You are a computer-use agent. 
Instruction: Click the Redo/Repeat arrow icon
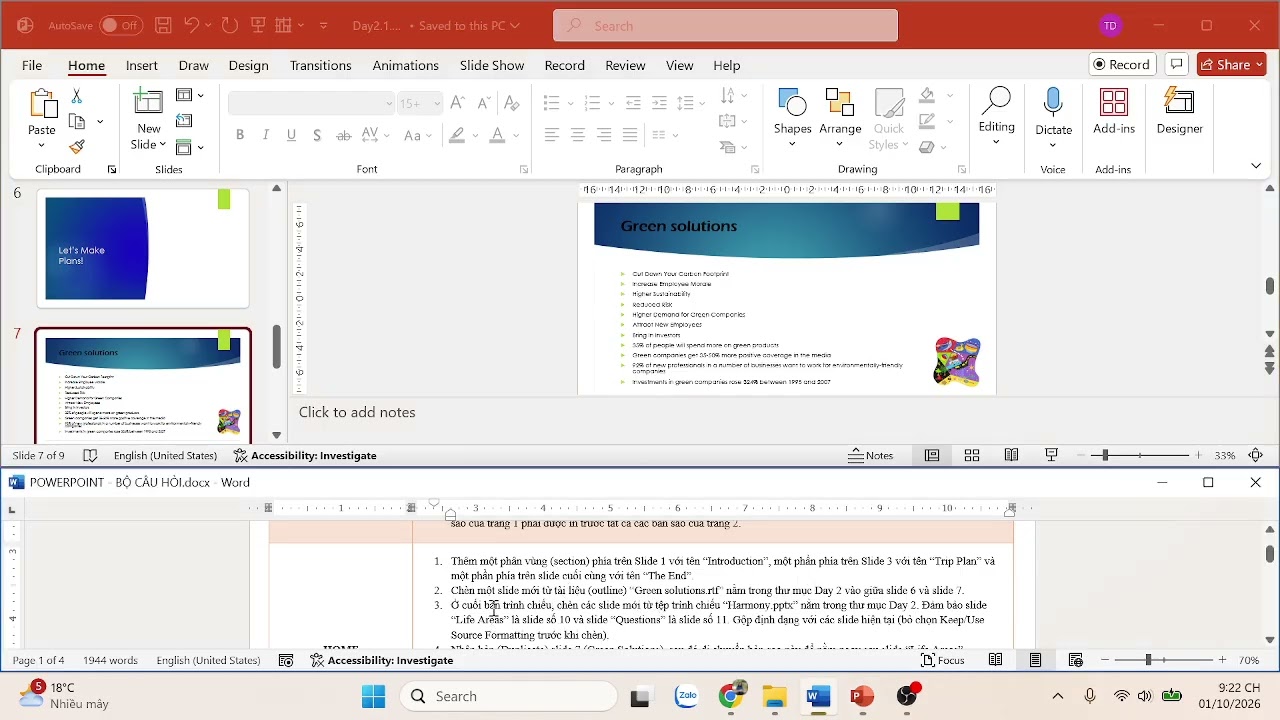click(x=230, y=25)
